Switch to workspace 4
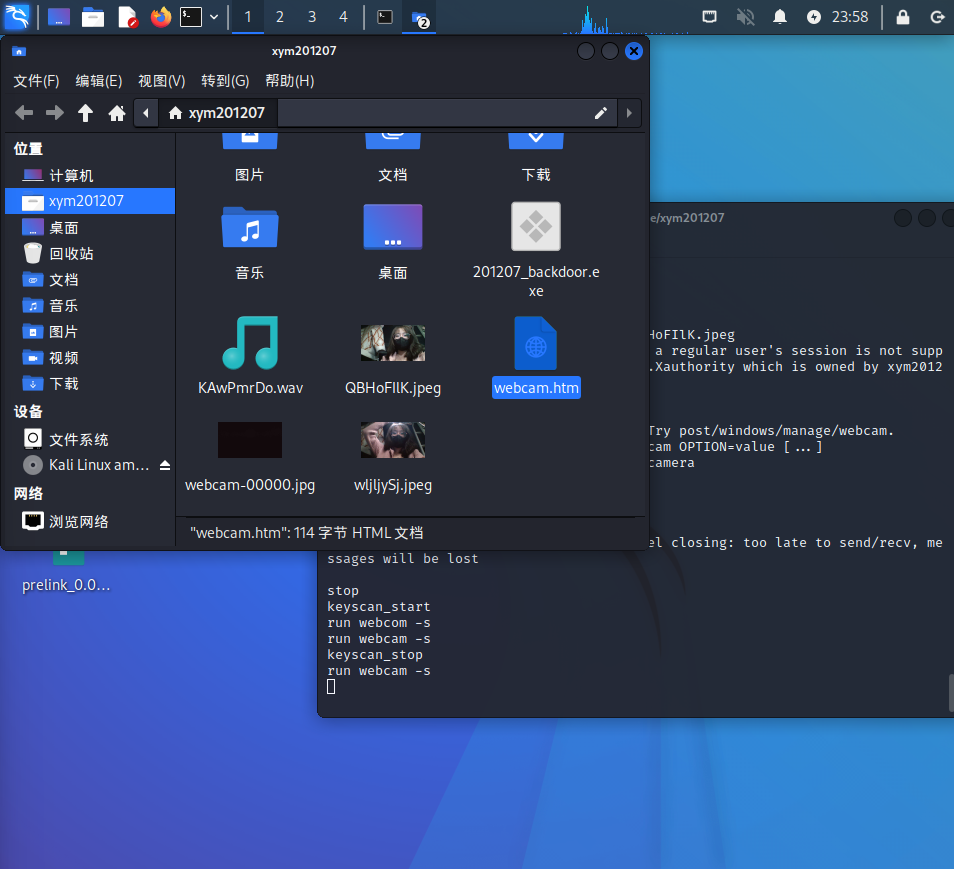This screenshot has height=869, width=954. click(344, 17)
